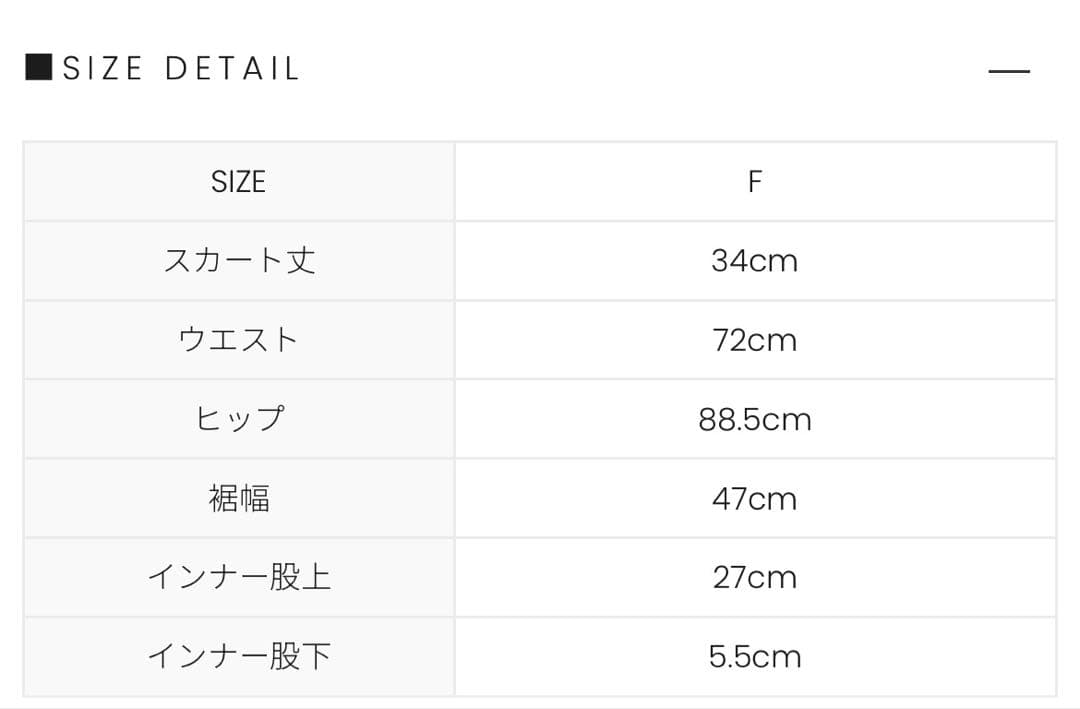
Task: Click the F size column header
Action: click(x=756, y=181)
